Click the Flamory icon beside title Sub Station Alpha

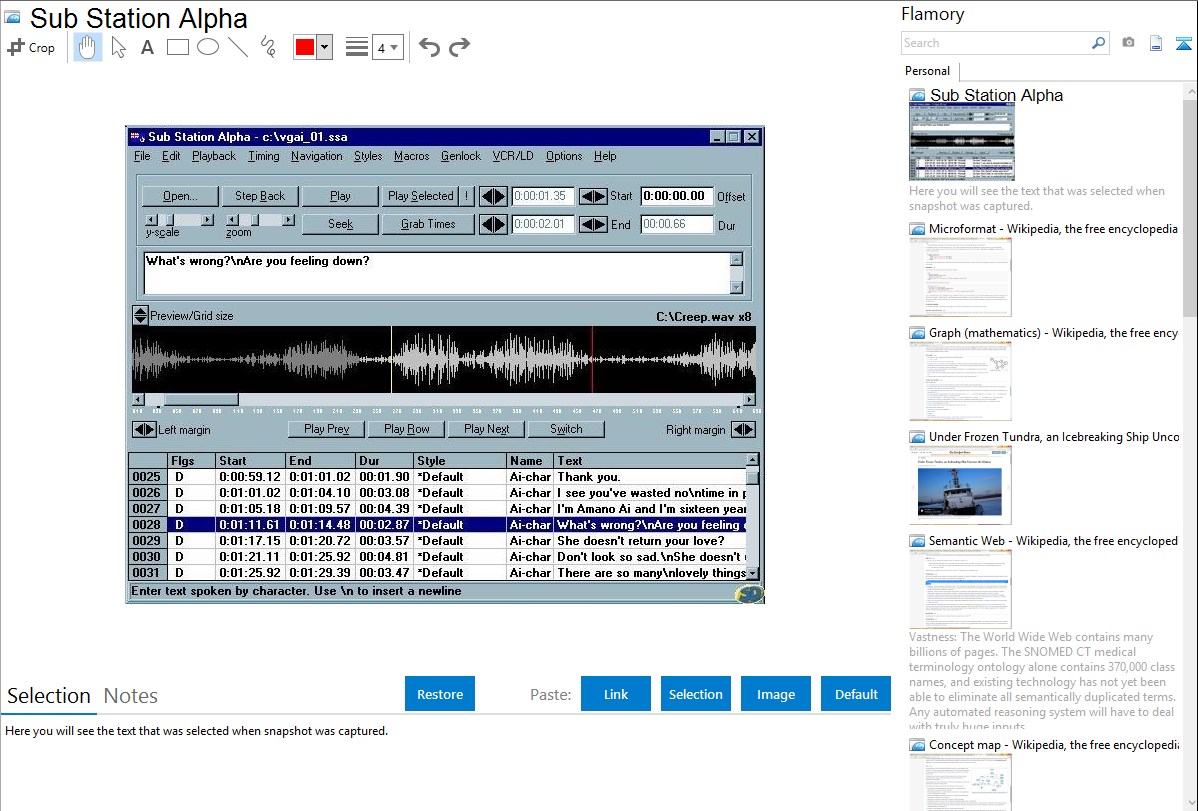coord(13,17)
